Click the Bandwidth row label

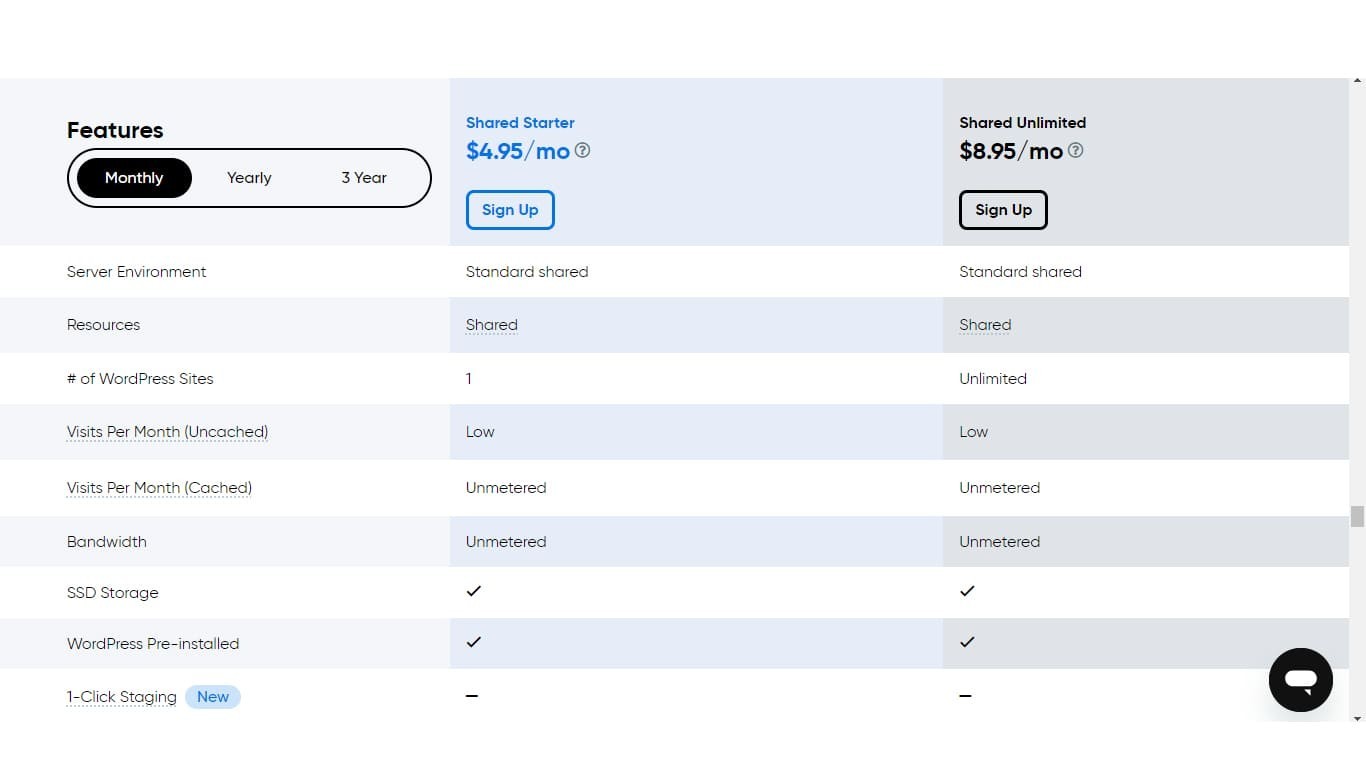coord(107,542)
